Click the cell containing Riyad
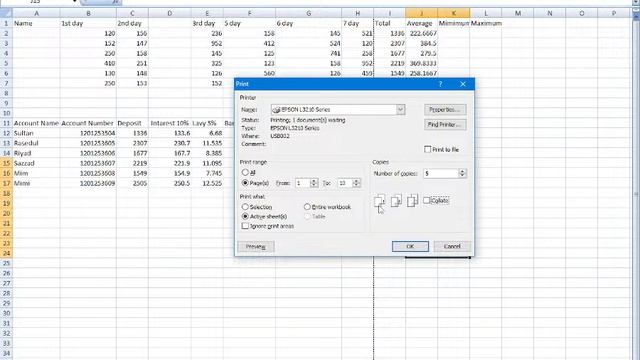 coord(36,153)
